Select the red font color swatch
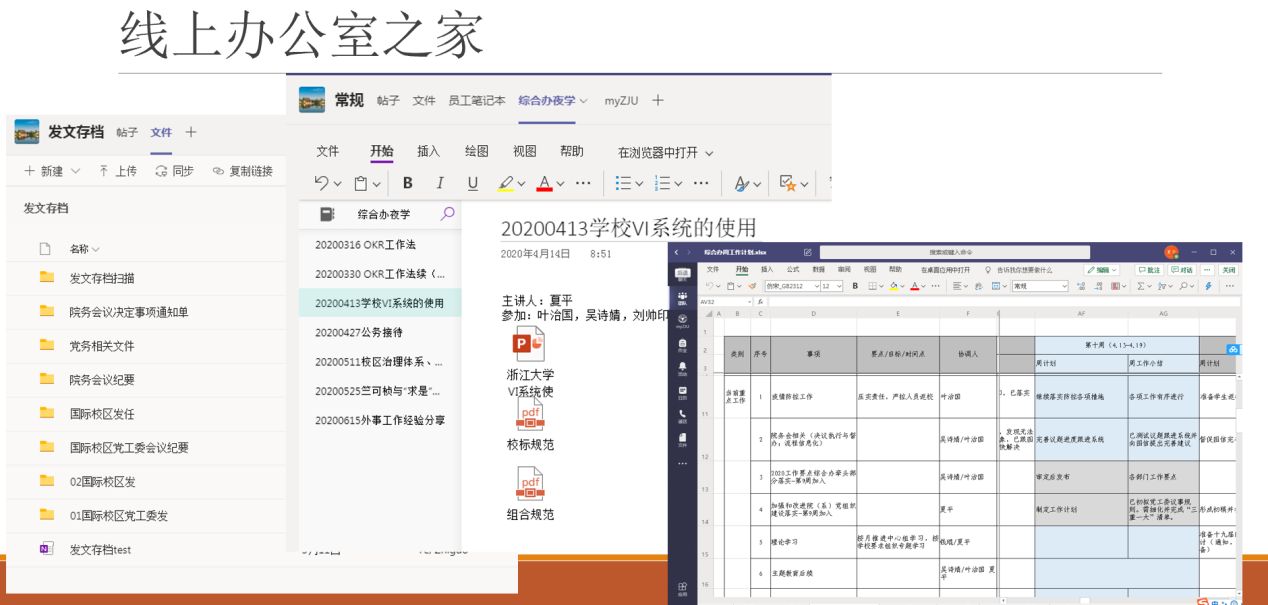The width and height of the screenshot is (1268, 605). point(544,183)
